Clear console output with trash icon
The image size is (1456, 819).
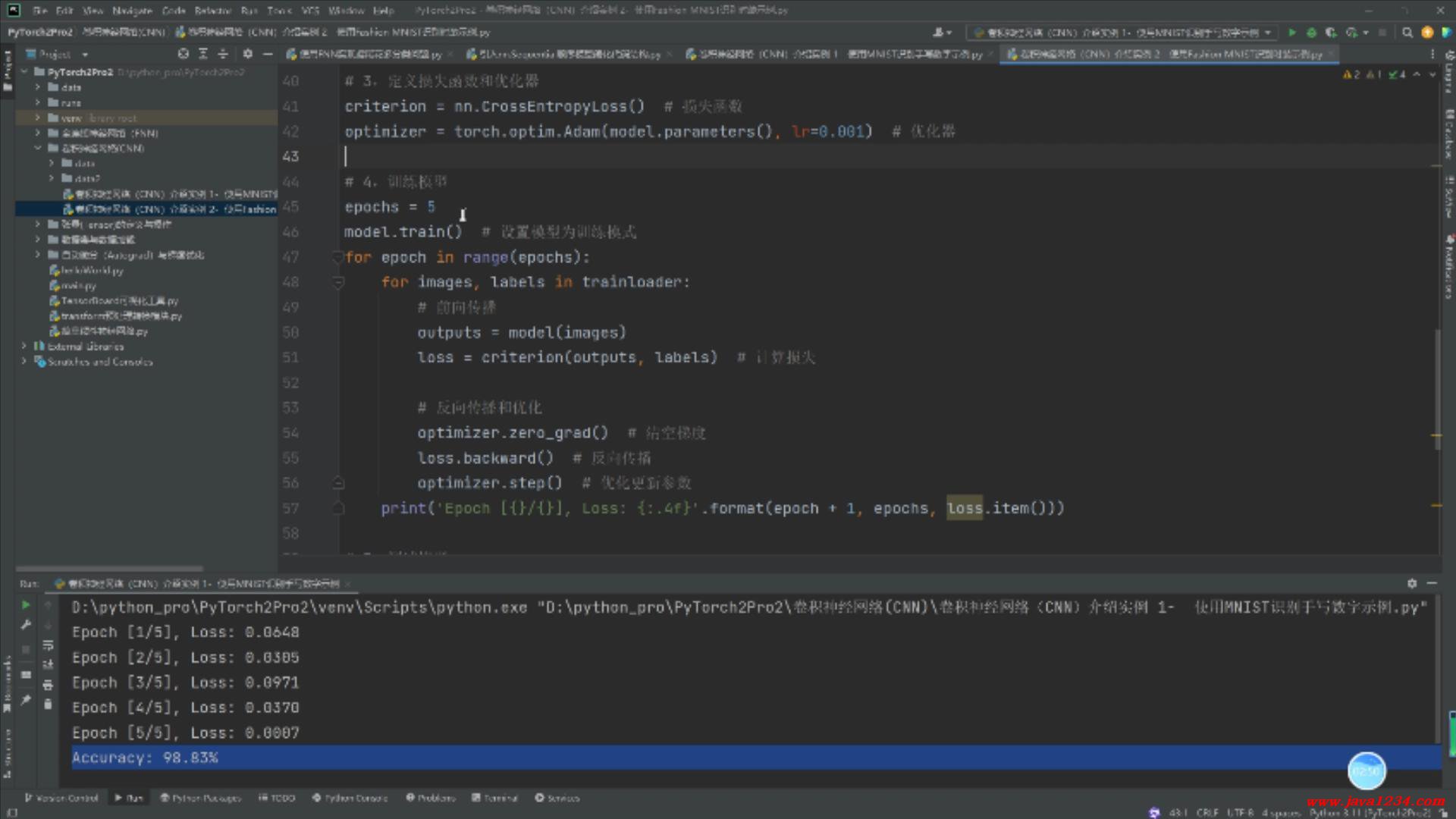pos(48,704)
